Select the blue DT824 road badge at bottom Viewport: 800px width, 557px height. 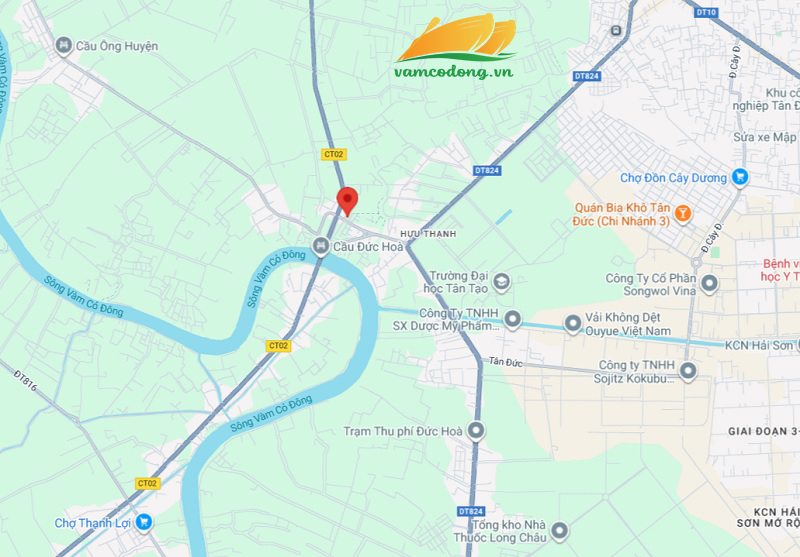(470, 511)
